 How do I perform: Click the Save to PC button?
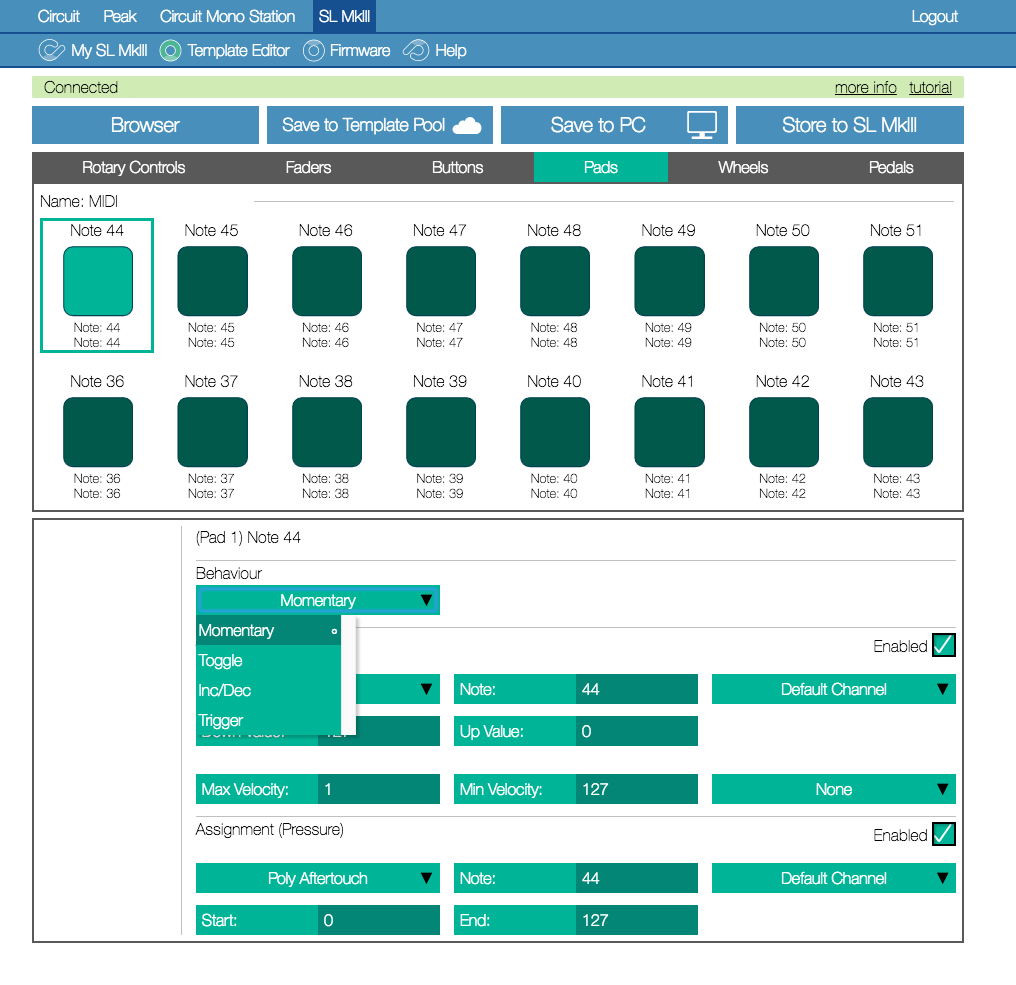(614, 125)
